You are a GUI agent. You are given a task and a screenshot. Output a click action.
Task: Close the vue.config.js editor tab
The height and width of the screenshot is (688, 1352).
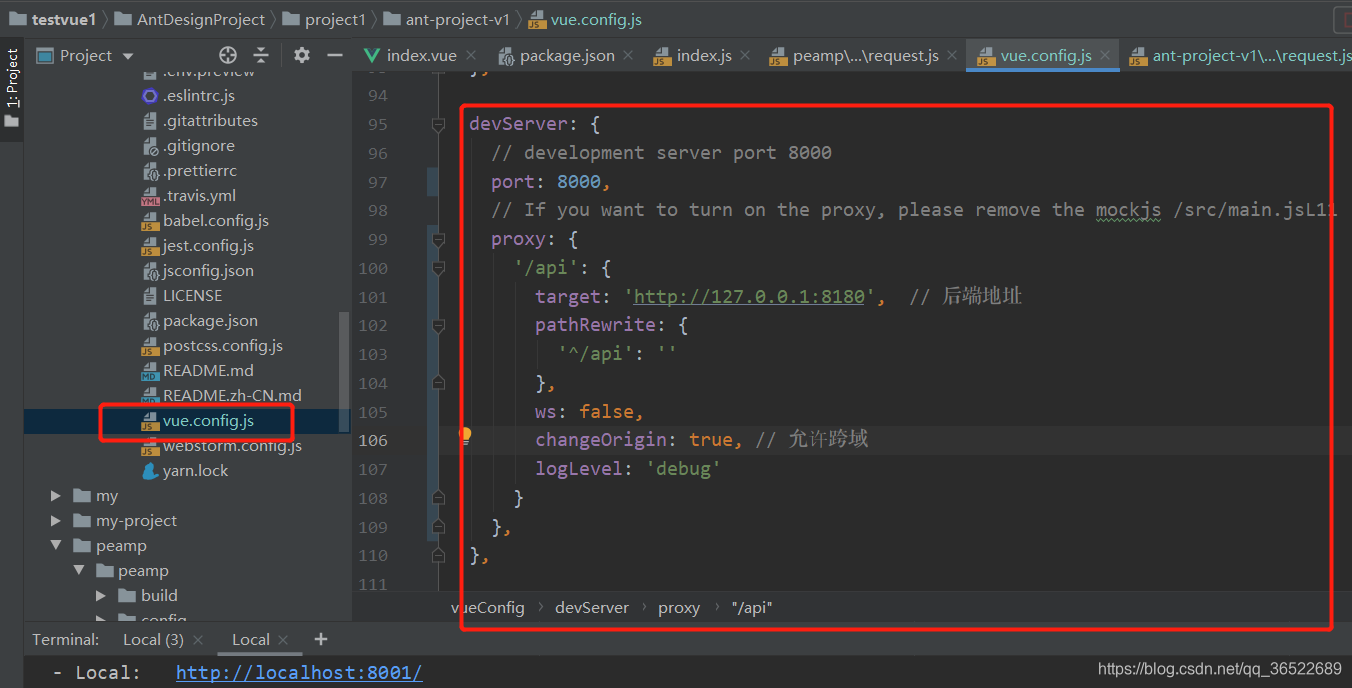click(1105, 56)
